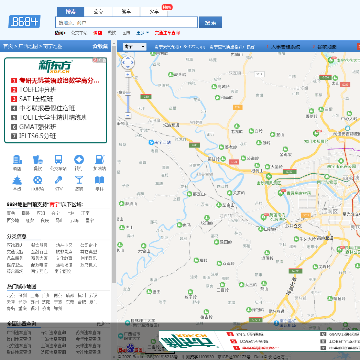The image size is (360, 360).
Task: Click the blue search button
Action: [x=210, y=22]
